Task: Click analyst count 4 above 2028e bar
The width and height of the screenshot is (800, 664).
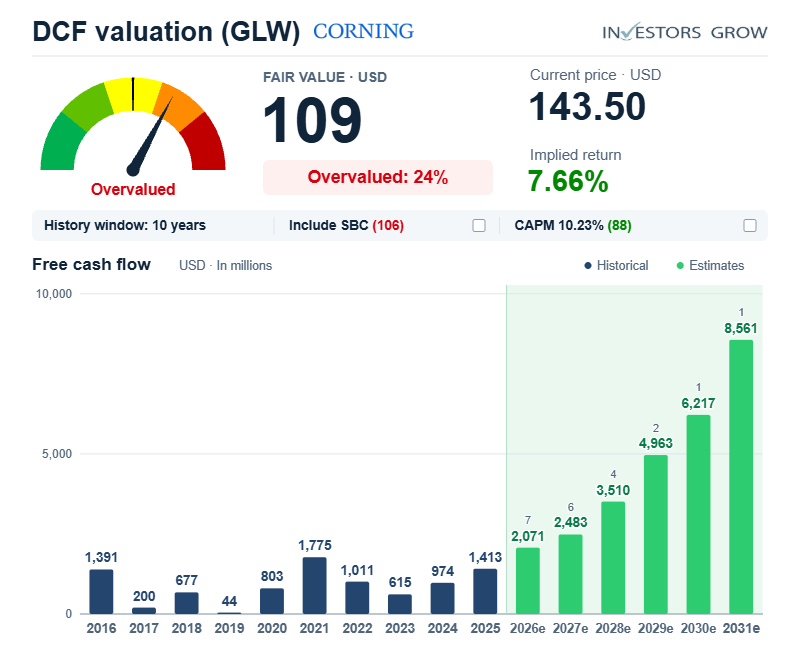Action: (x=613, y=474)
